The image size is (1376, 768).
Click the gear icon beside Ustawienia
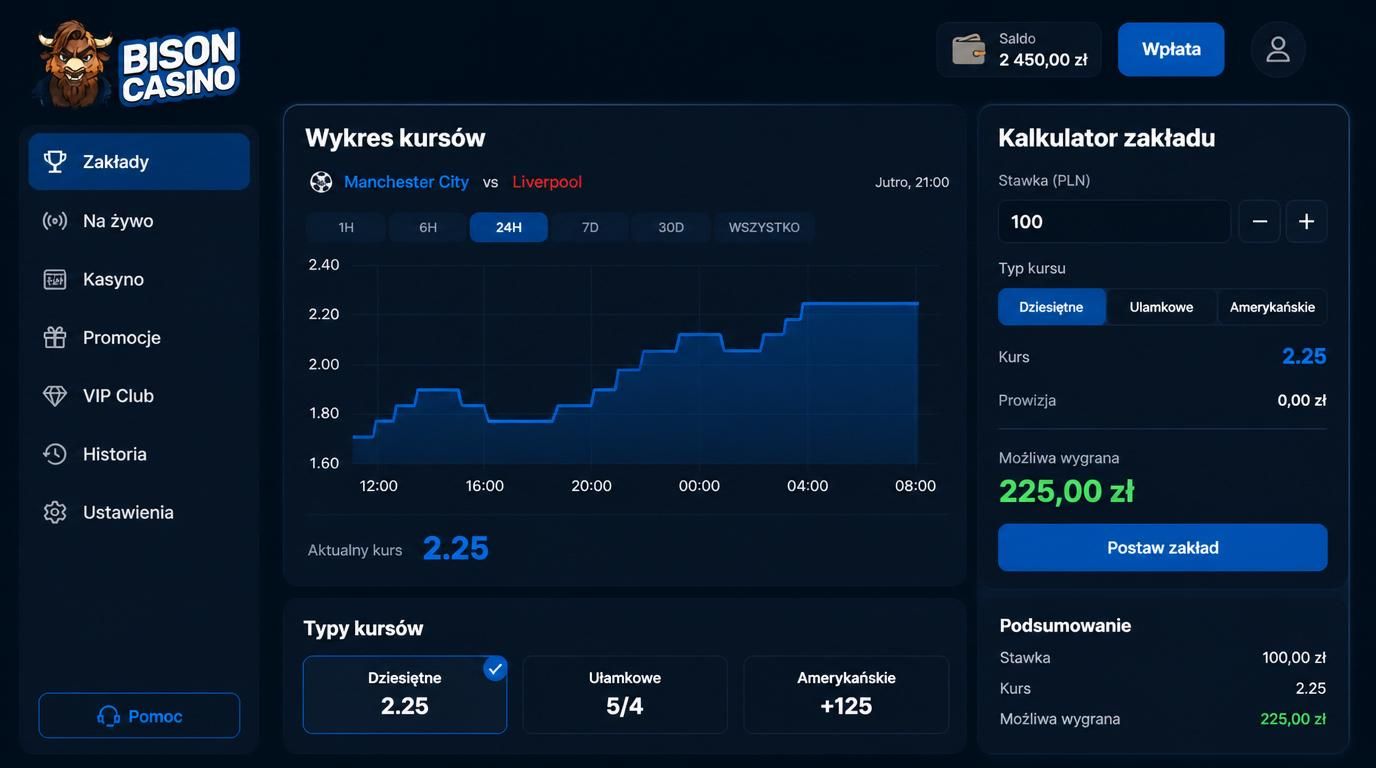click(55, 512)
